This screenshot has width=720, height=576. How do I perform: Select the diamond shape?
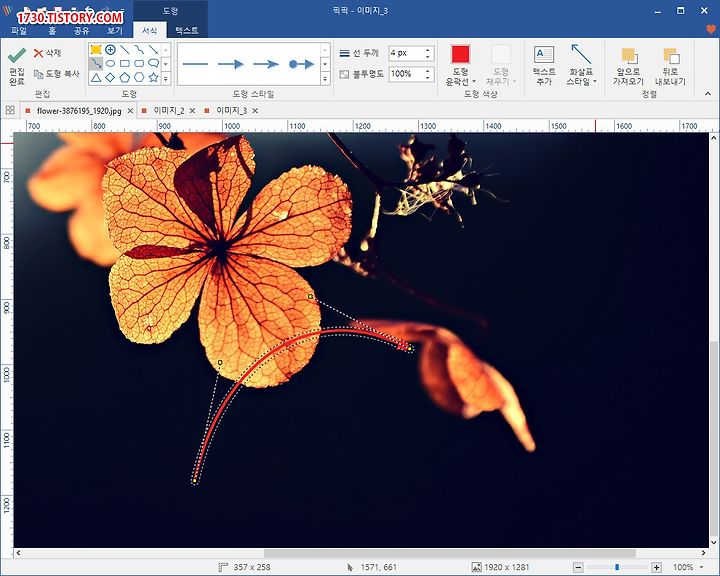click(110, 77)
